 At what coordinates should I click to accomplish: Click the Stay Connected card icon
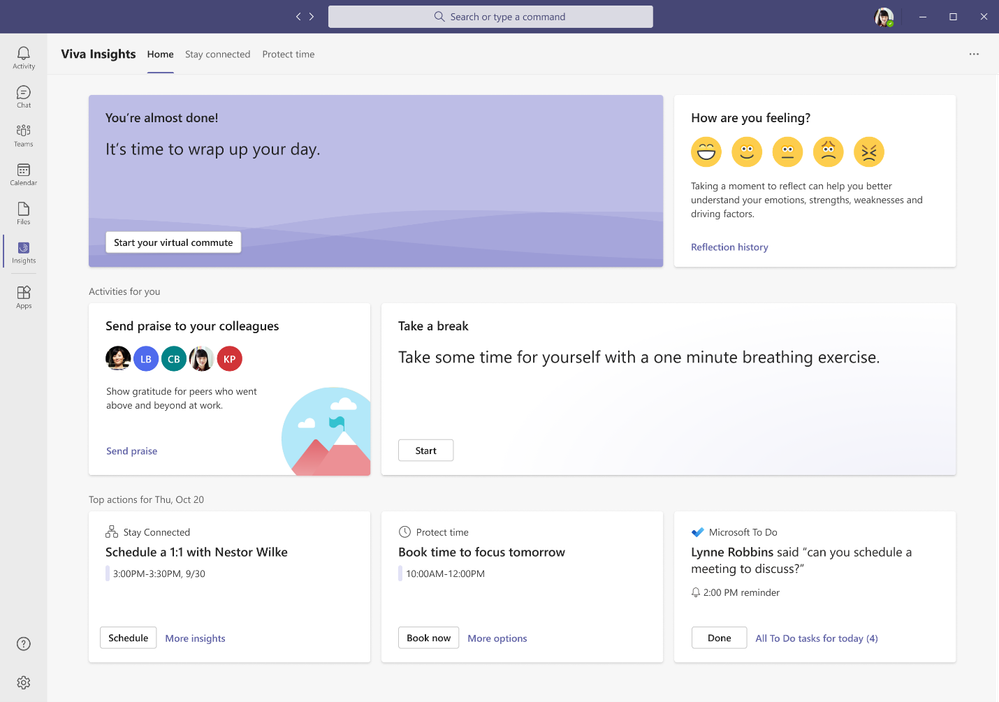pos(111,531)
